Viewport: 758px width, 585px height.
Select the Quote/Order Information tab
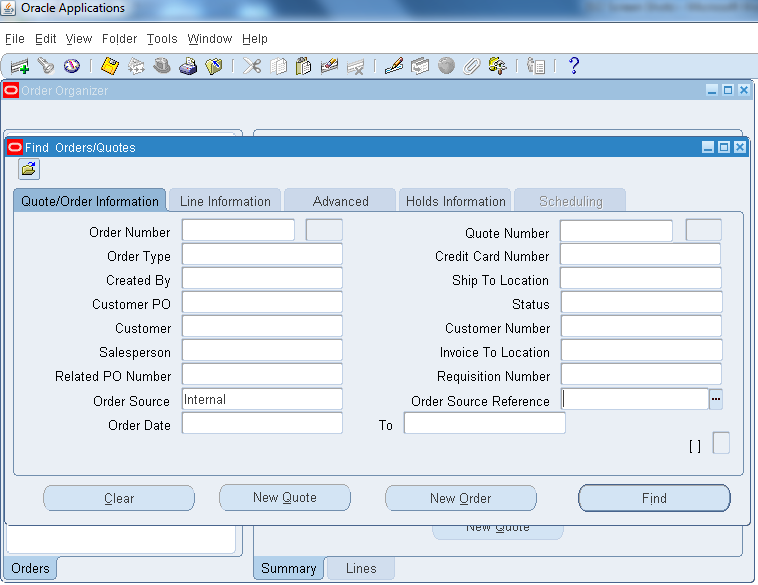tap(90, 201)
